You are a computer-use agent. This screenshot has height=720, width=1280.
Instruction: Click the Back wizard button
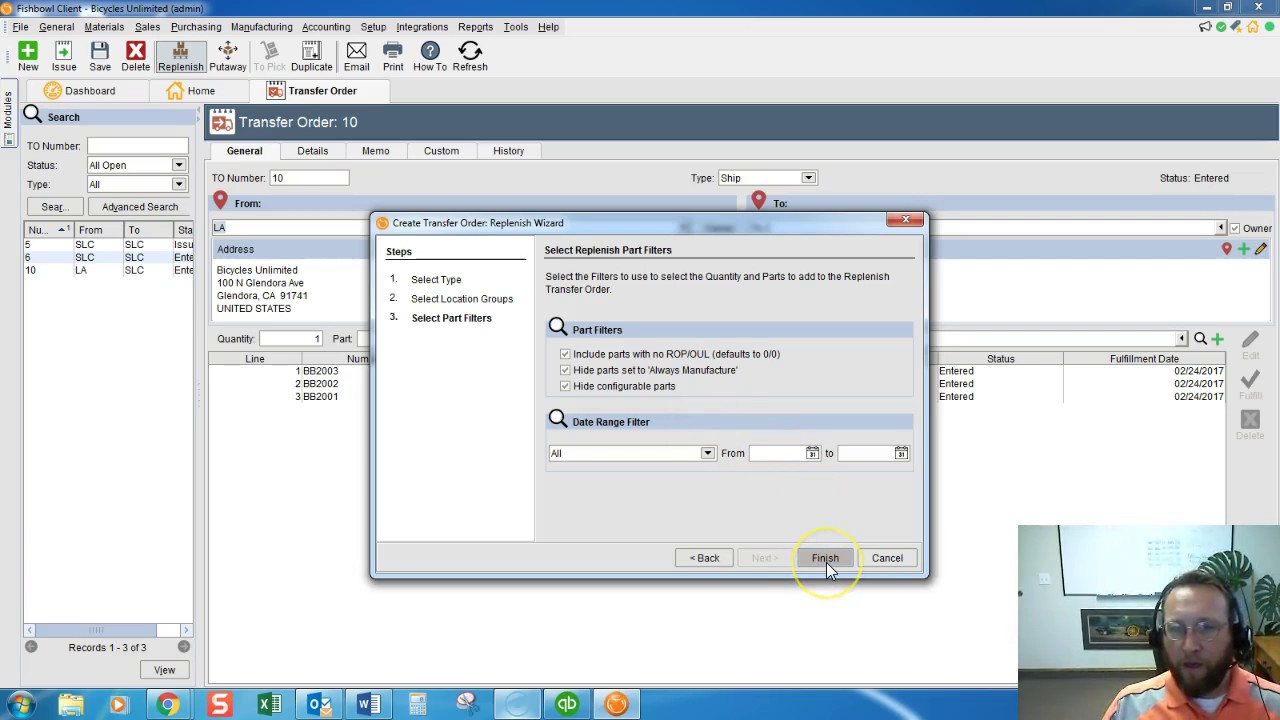point(704,558)
